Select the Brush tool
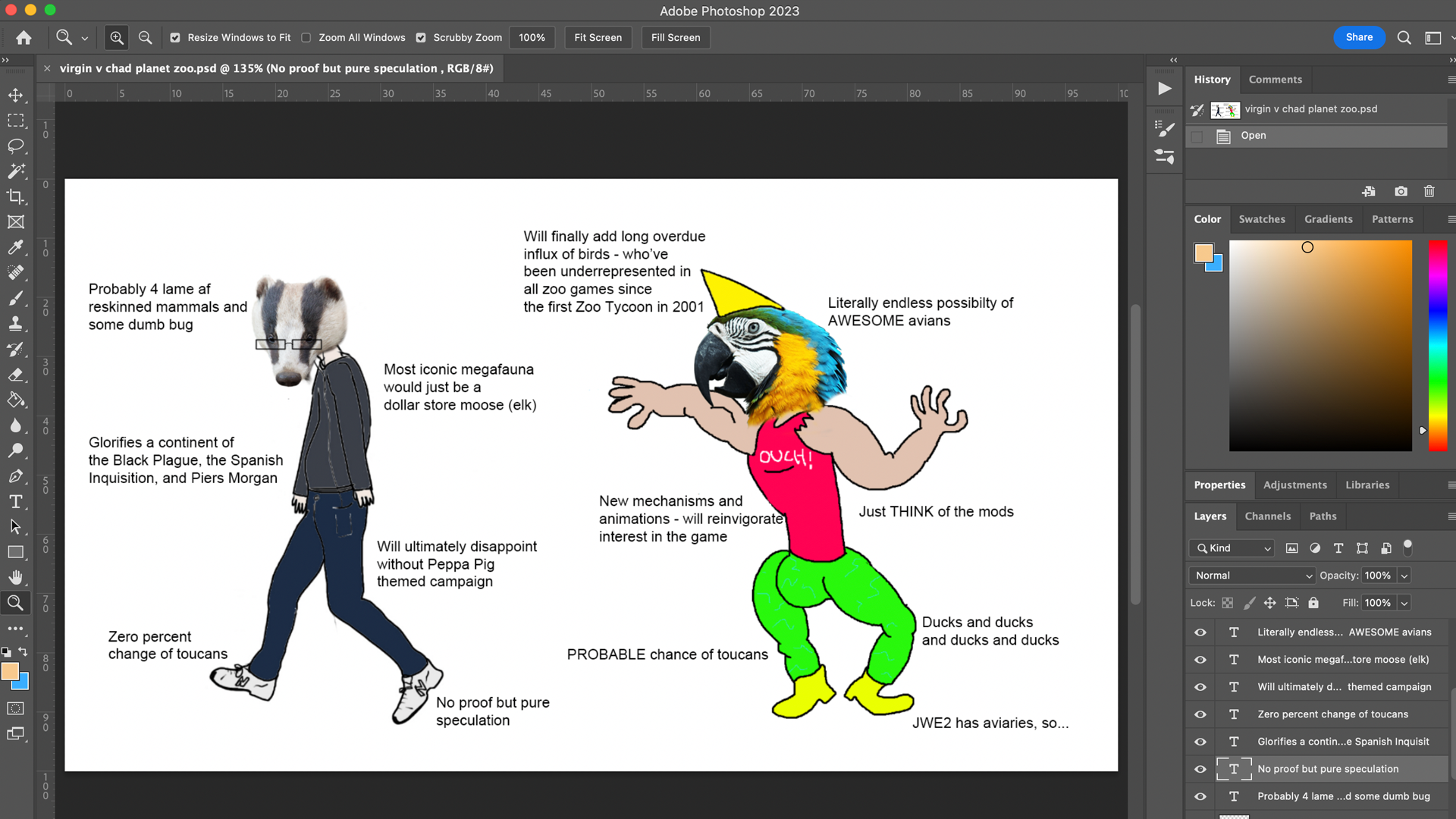Screen dimensions: 1456x819 (x=15, y=298)
